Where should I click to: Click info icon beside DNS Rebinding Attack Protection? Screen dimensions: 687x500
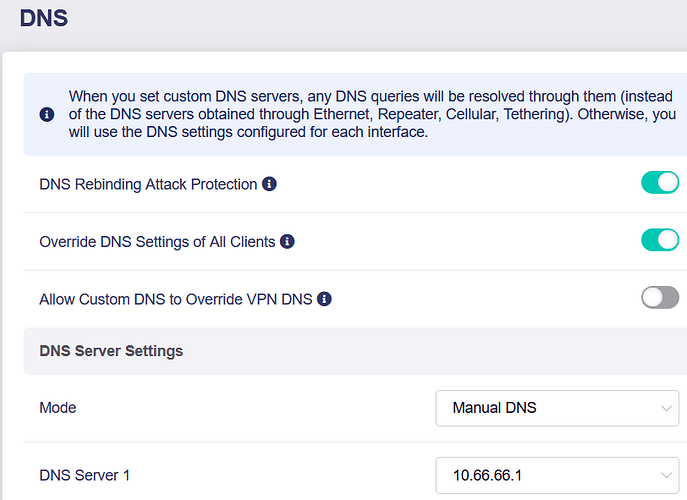[269, 184]
